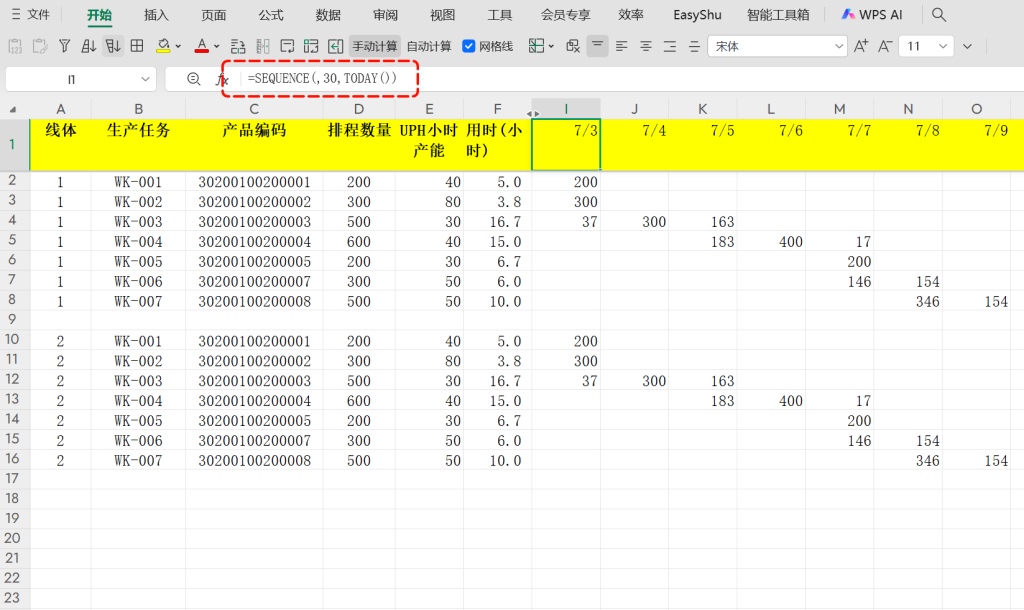Select the 7/9 date header cell
1024x610 pixels.
pos(977,144)
